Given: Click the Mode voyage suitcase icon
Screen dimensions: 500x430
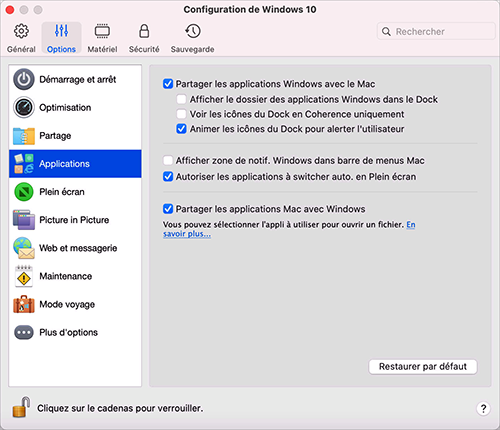Looking at the screenshot, I should point(24,304).
